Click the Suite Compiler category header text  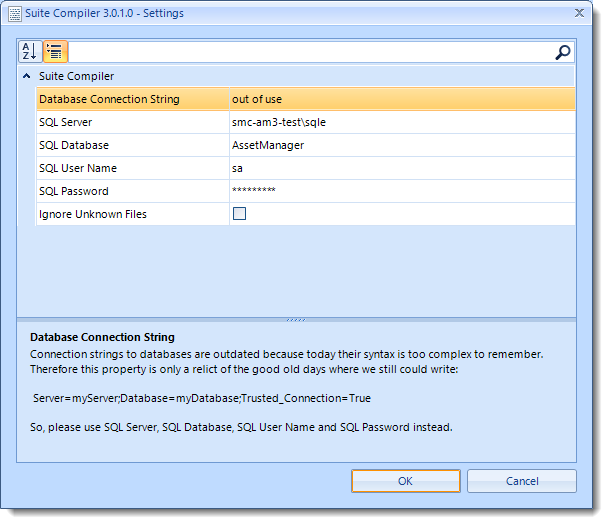(x=76, y=76)
